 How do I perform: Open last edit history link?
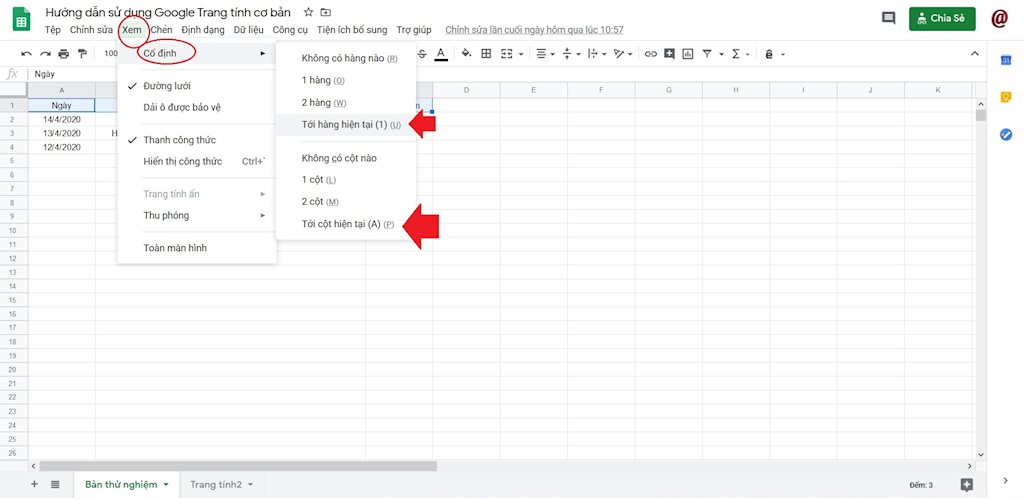(x=534, y=30)
